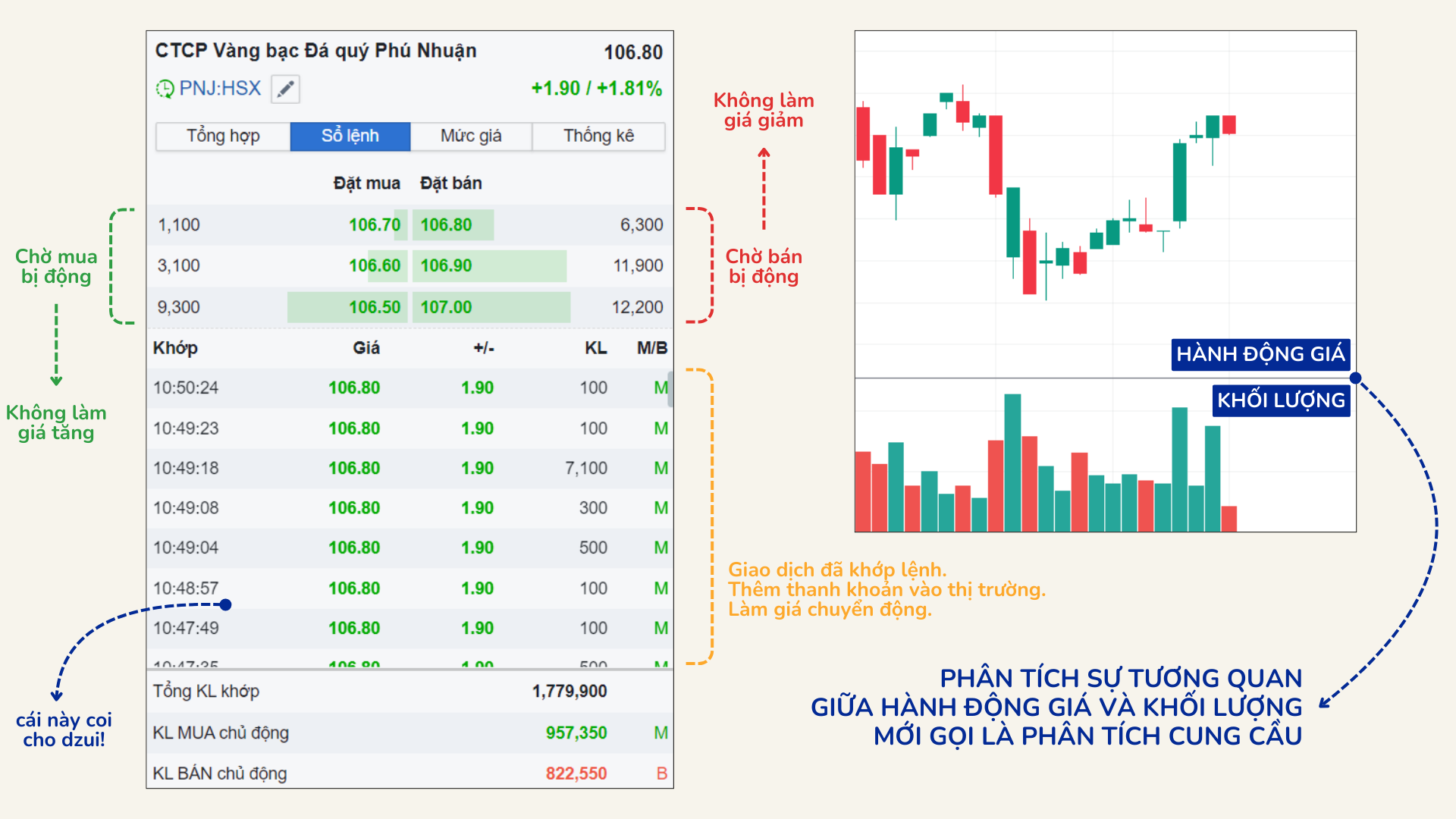Click the blue dot below 10:48:57

pos(225,604)
